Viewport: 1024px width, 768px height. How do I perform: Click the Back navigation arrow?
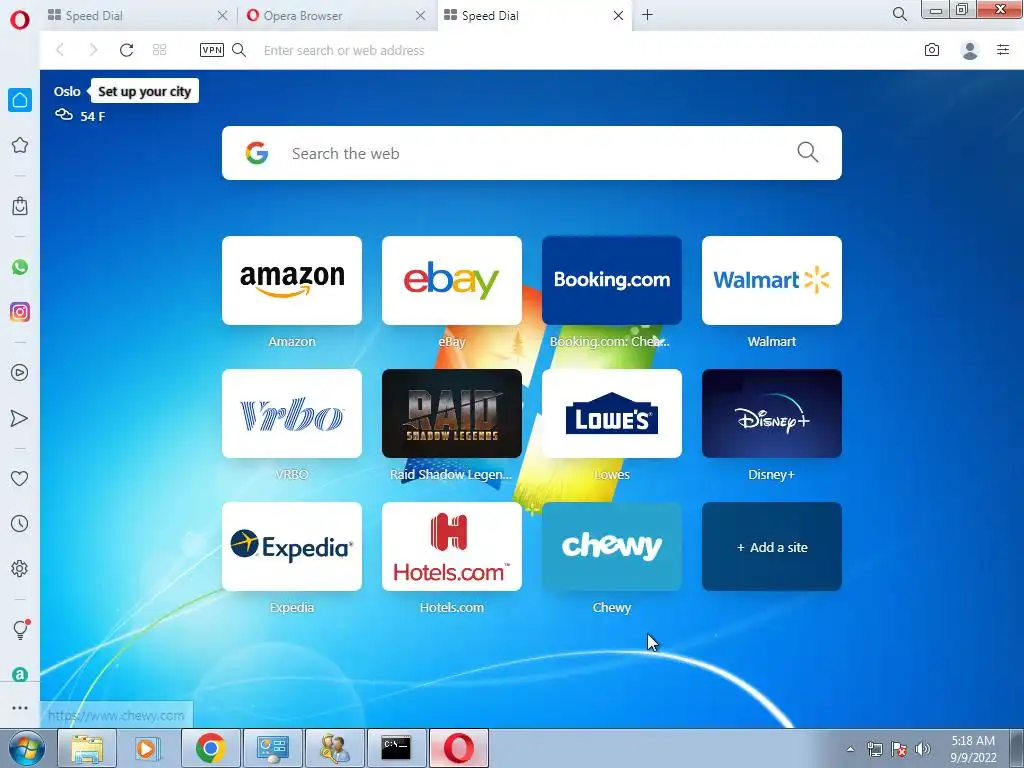[60, 50]
